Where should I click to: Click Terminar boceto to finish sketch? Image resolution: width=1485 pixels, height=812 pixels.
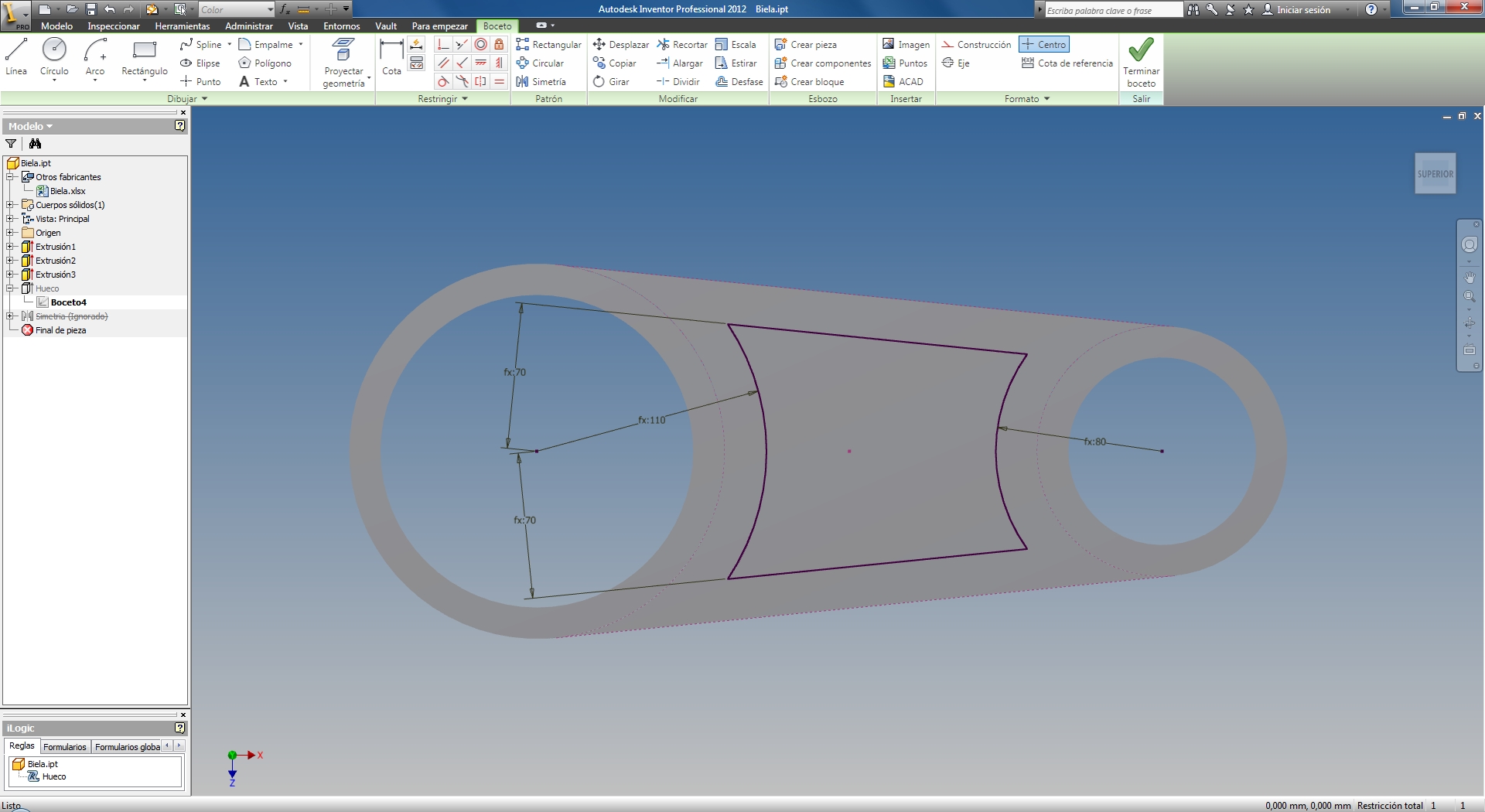1141,63
